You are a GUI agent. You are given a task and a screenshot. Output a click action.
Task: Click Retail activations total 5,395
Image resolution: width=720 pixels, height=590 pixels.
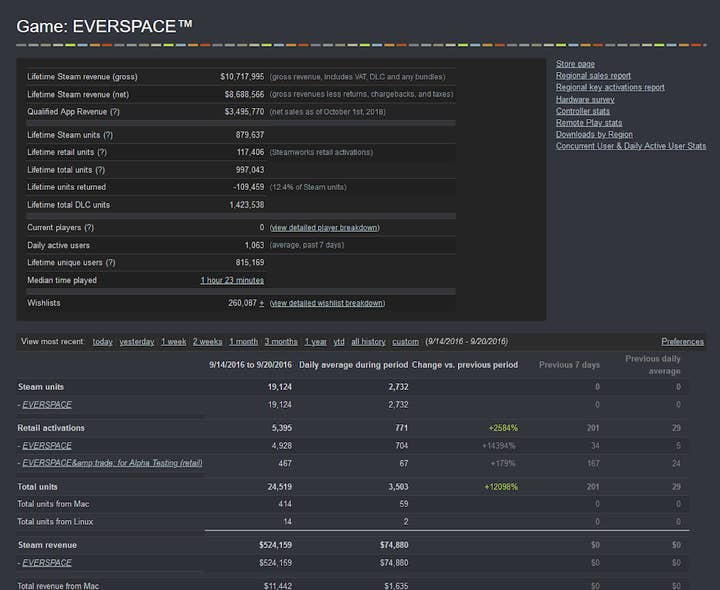coord(281,428)
